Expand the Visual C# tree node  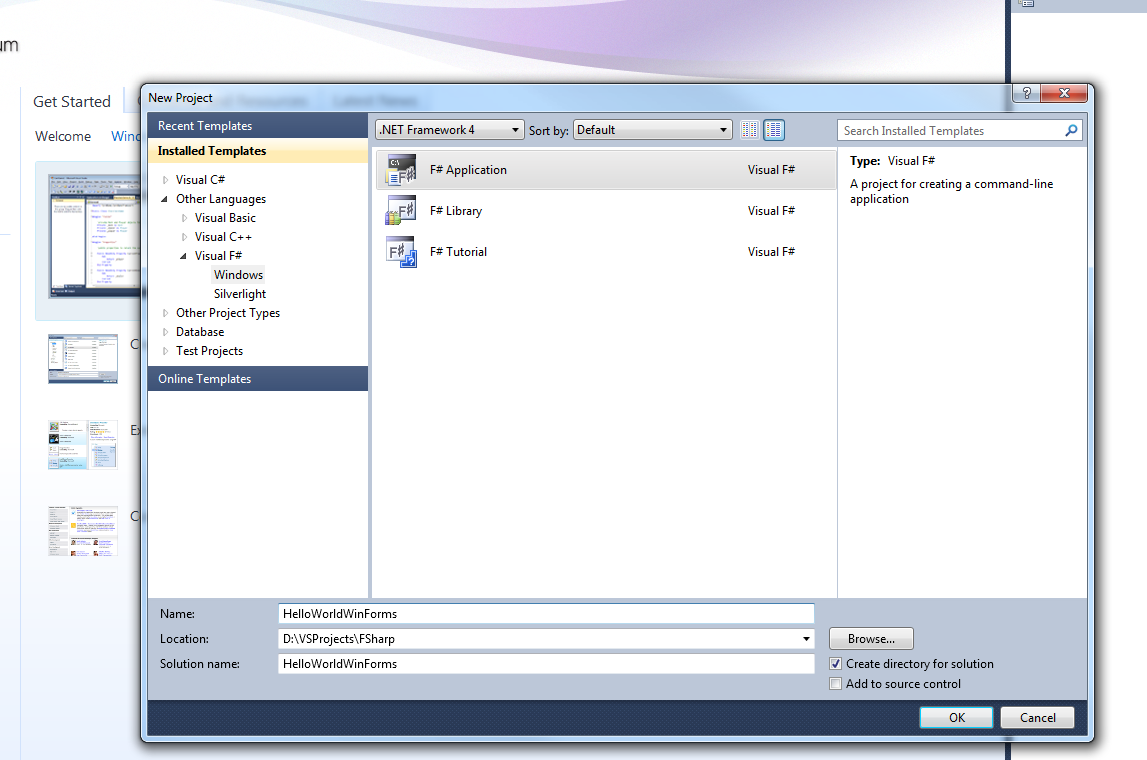pos(166,180)
